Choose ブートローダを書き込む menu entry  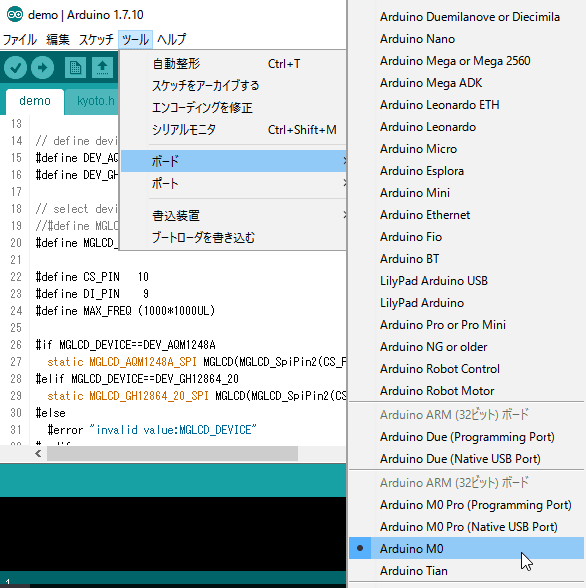[233, 238]
